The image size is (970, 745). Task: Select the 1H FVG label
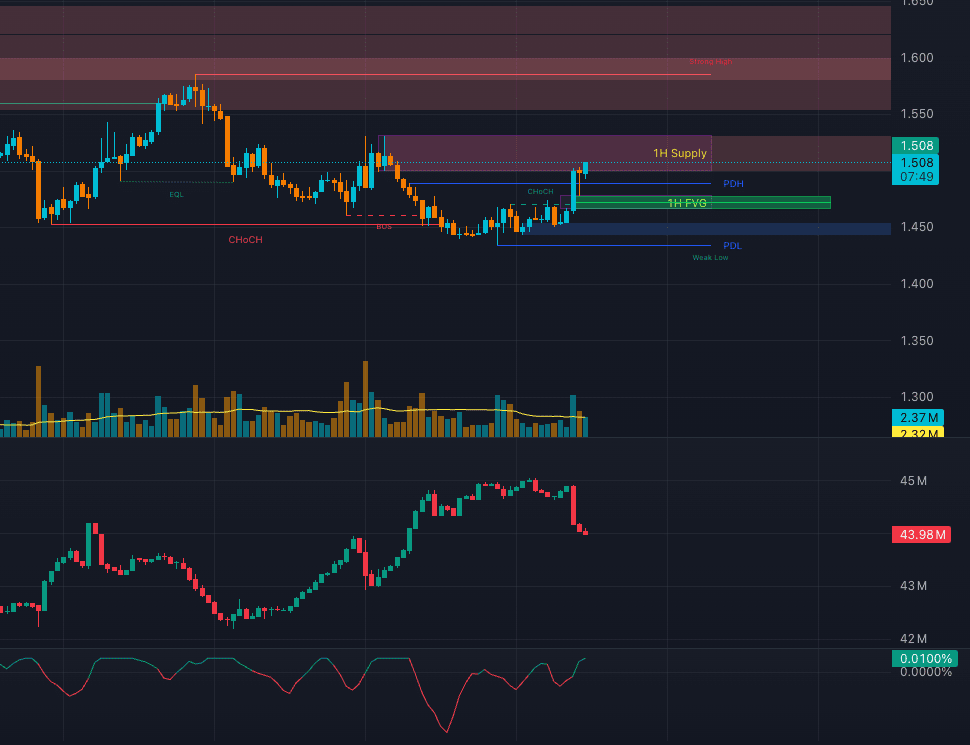click(x=687, y=203)
